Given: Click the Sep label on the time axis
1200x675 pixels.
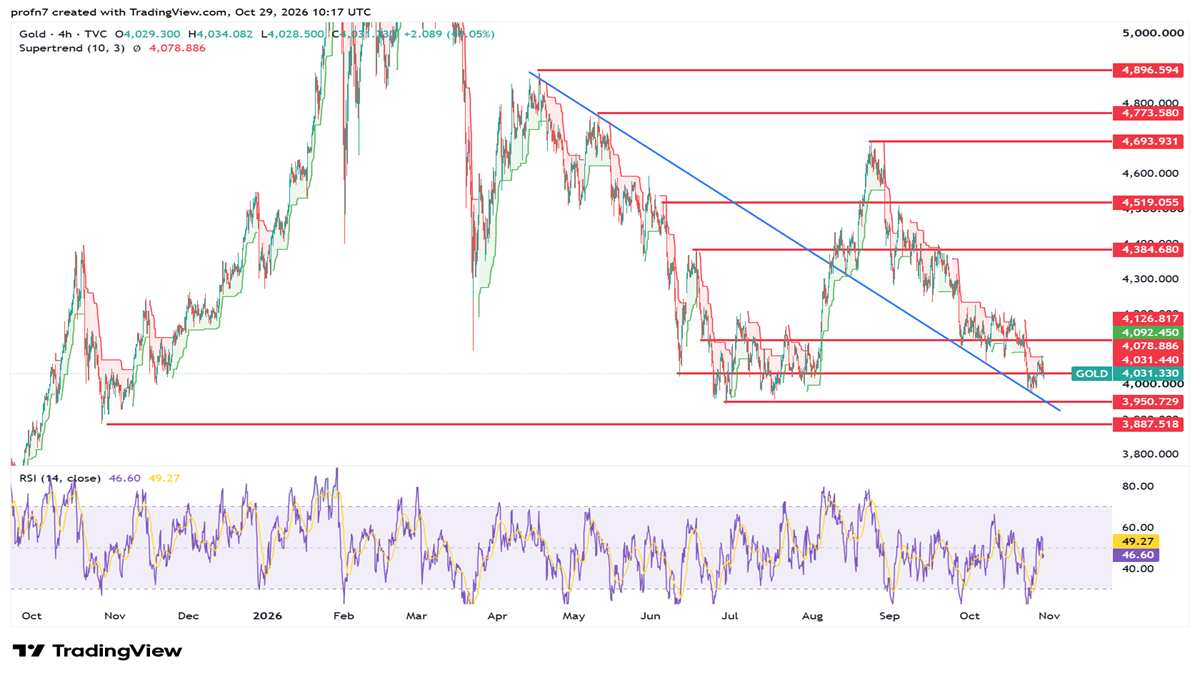Looking at the screenshot, I should click(889, 616).
